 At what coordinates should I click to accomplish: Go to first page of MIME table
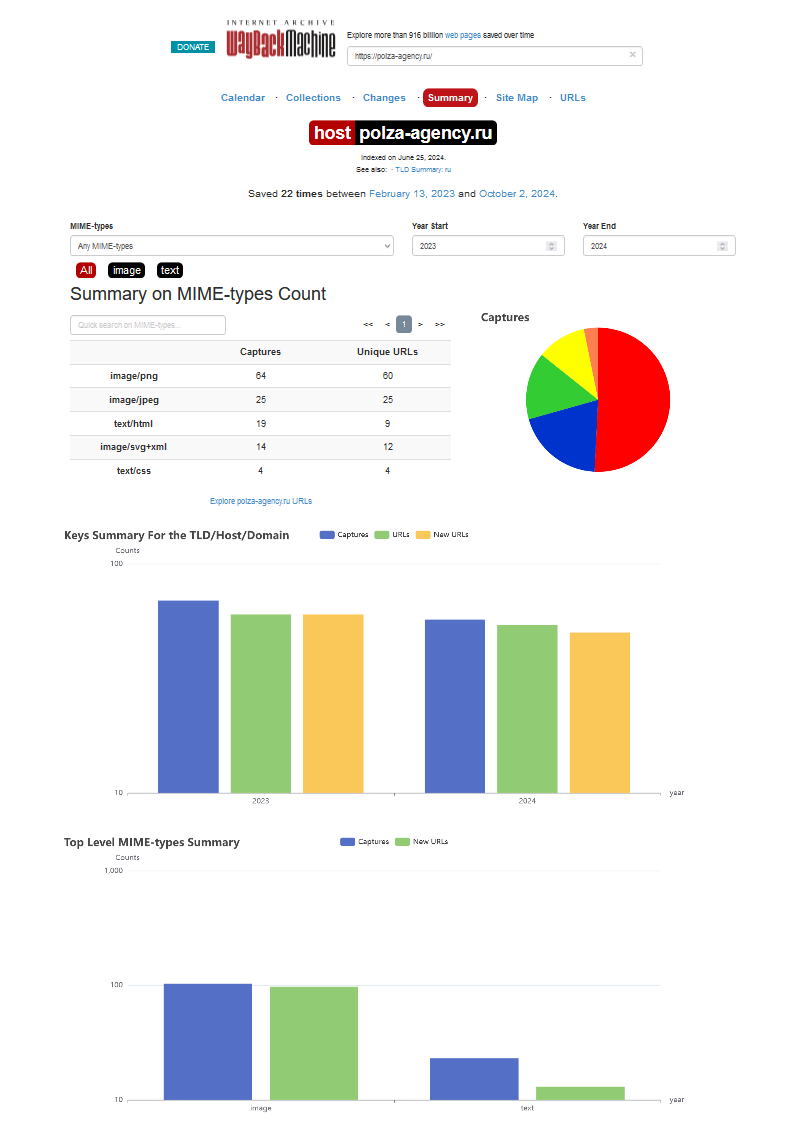point(368,325)
